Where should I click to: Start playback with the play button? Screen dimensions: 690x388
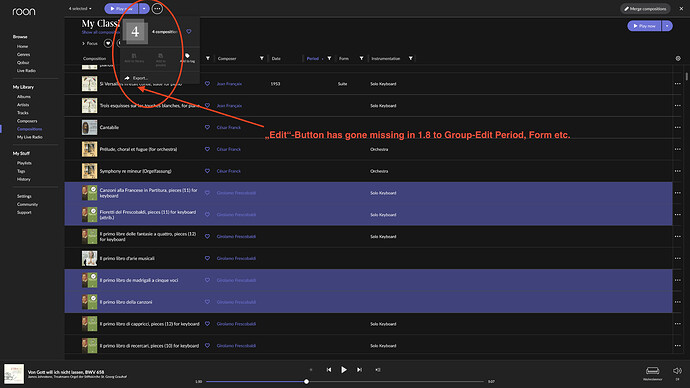coord(344,370)
